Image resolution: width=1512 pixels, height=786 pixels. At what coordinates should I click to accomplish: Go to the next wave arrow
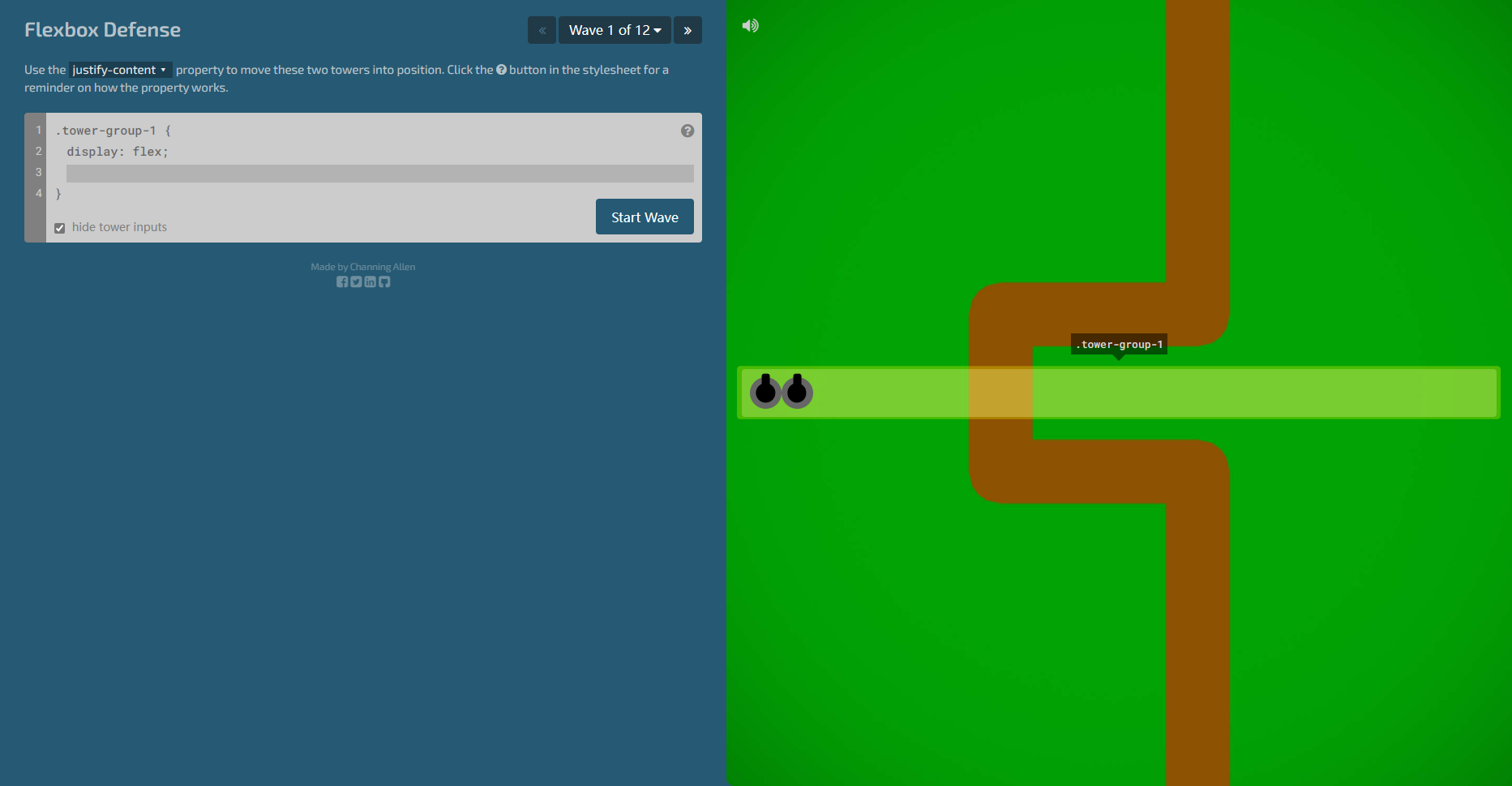(687, 30)
